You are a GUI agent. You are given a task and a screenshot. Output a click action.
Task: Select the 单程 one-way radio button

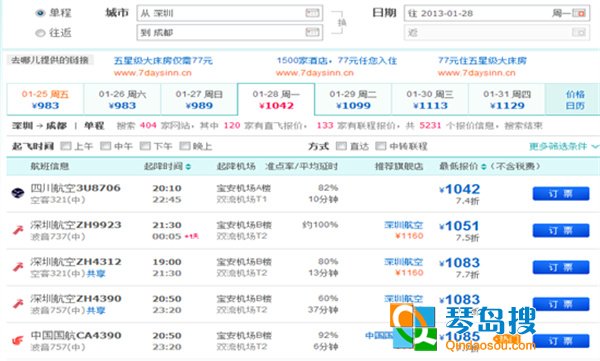coord(40,13)
